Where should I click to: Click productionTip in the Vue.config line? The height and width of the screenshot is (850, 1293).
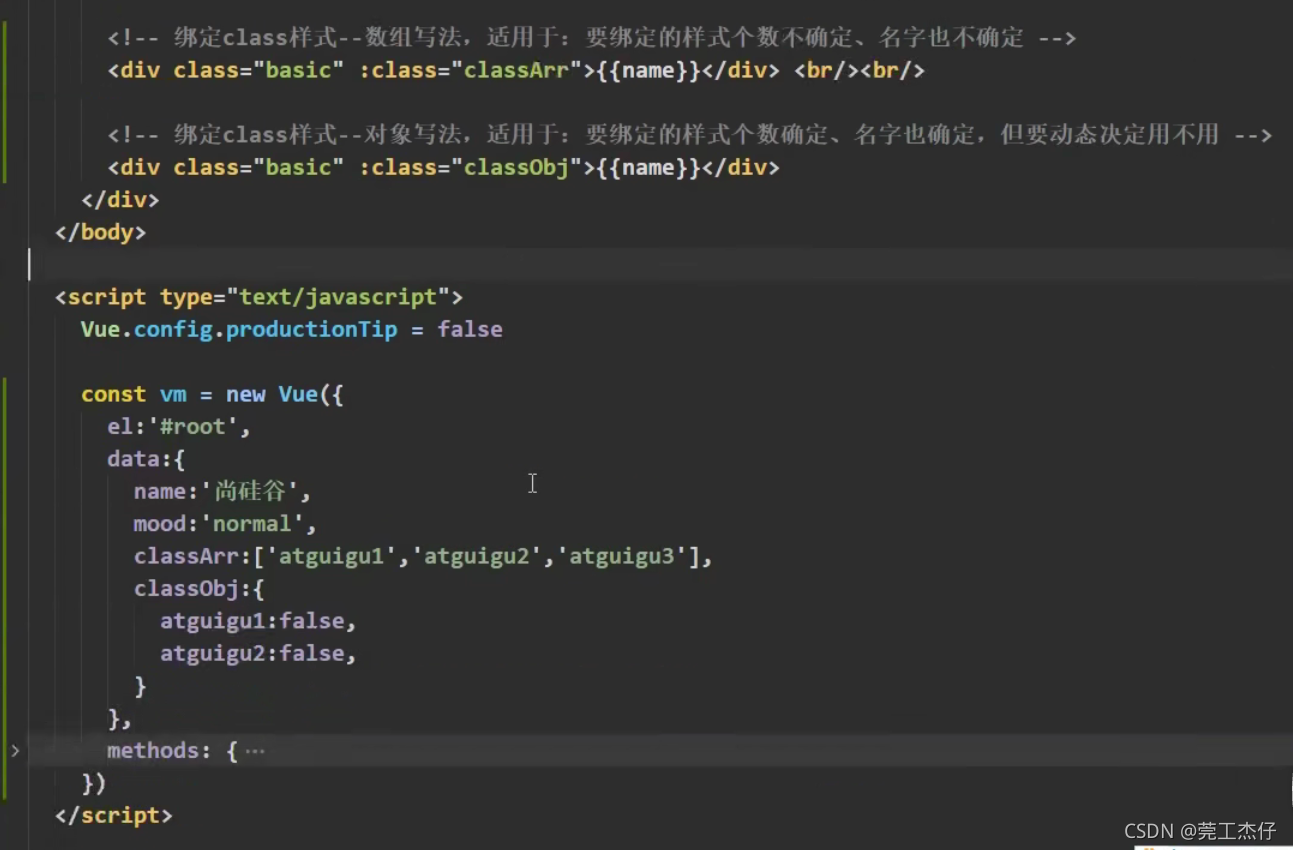(x=312, y=329)
